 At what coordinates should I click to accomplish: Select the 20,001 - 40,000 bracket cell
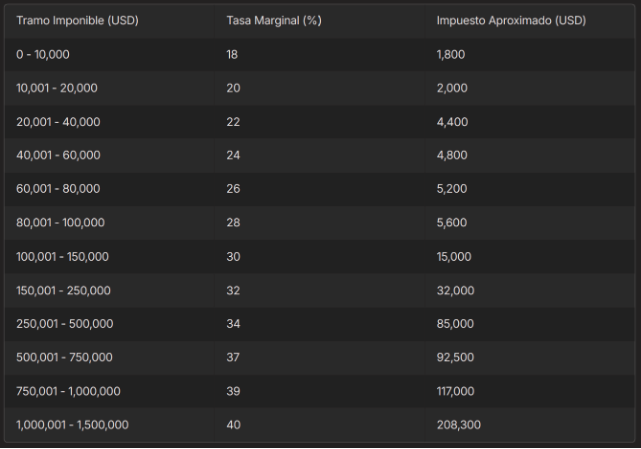pyautogui.click(x=58, y=122)
